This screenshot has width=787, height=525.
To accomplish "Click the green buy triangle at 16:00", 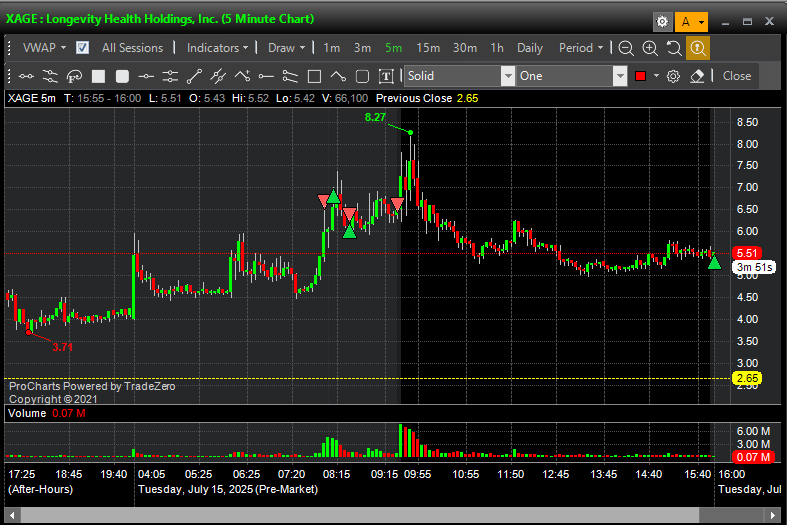I will point(714,262).
